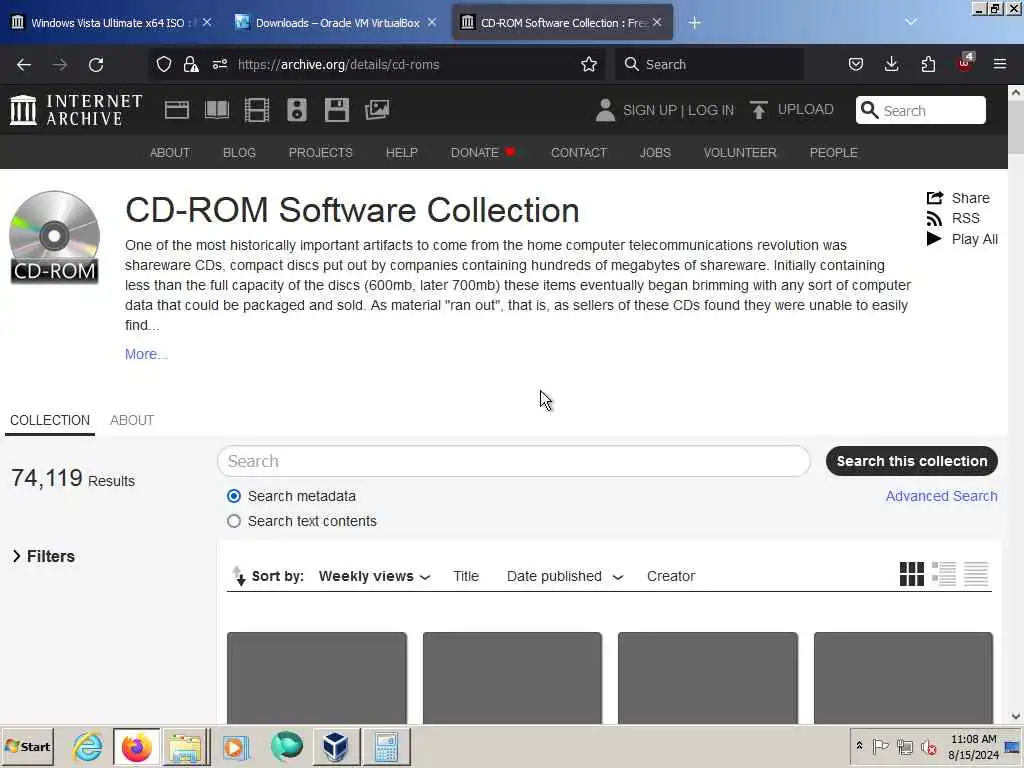
Task: Select the Search metadata radio button
Action: (234, 496)
